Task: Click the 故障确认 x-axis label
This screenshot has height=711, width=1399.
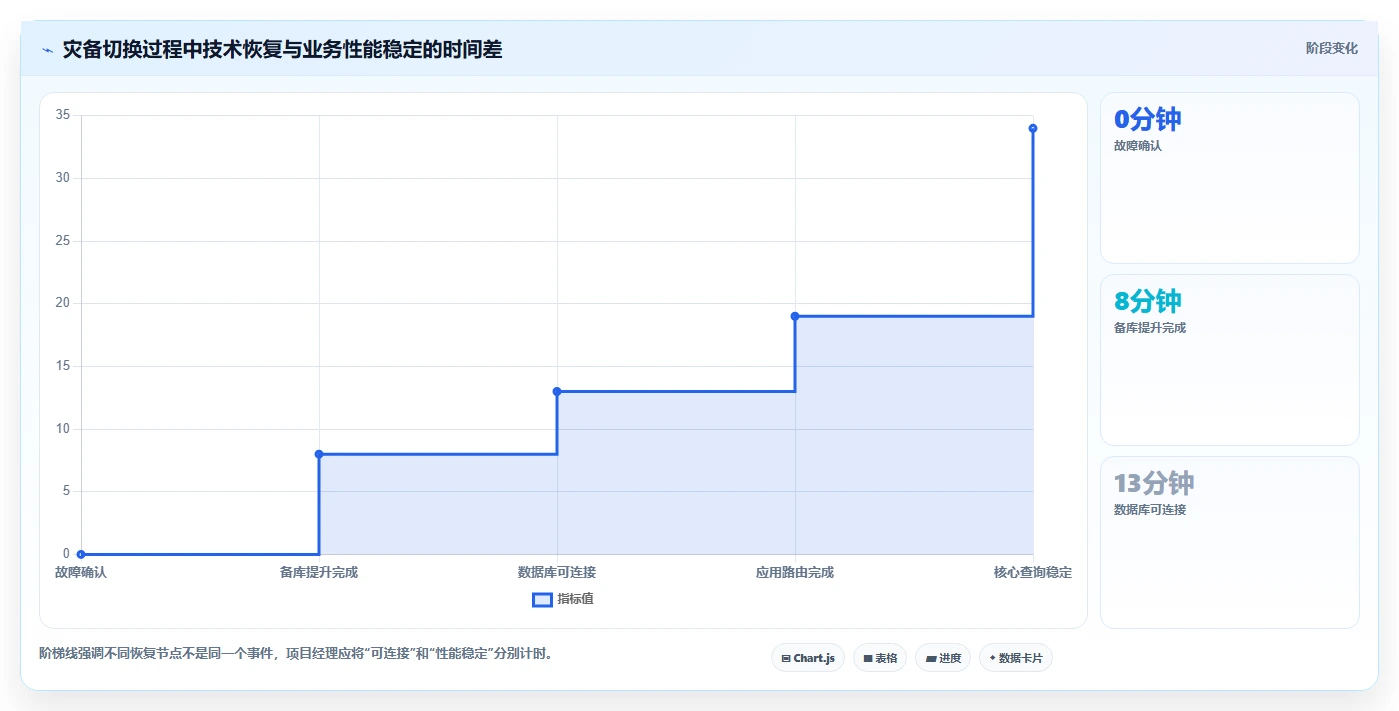Action: pyautogui.click(x=81, y=573)
